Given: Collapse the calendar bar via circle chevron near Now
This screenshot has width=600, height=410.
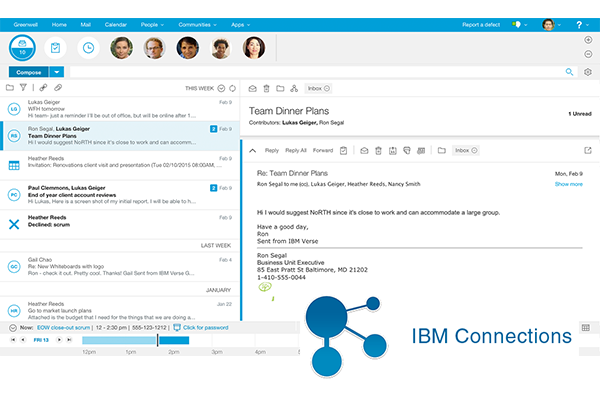Looking at the screenshot, I should [x=13, y=328].
